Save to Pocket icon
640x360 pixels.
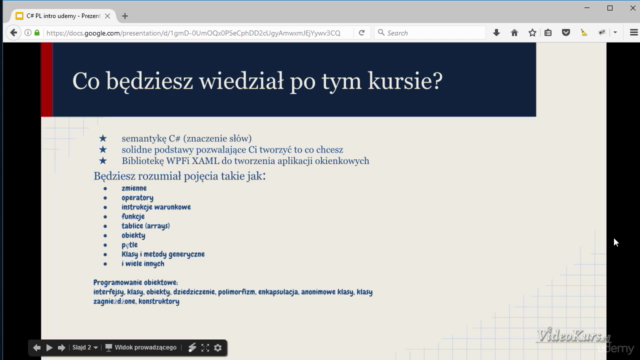pos(566,33)
